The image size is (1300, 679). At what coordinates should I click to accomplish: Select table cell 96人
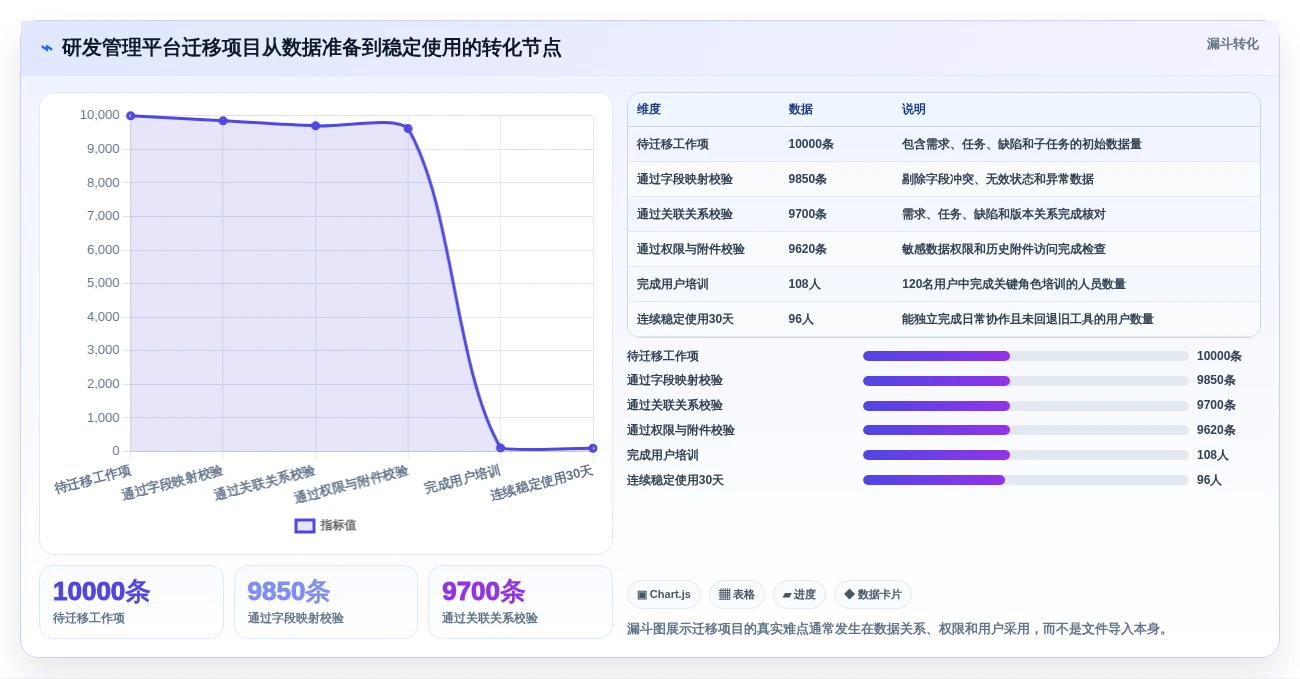click(801, 319)
